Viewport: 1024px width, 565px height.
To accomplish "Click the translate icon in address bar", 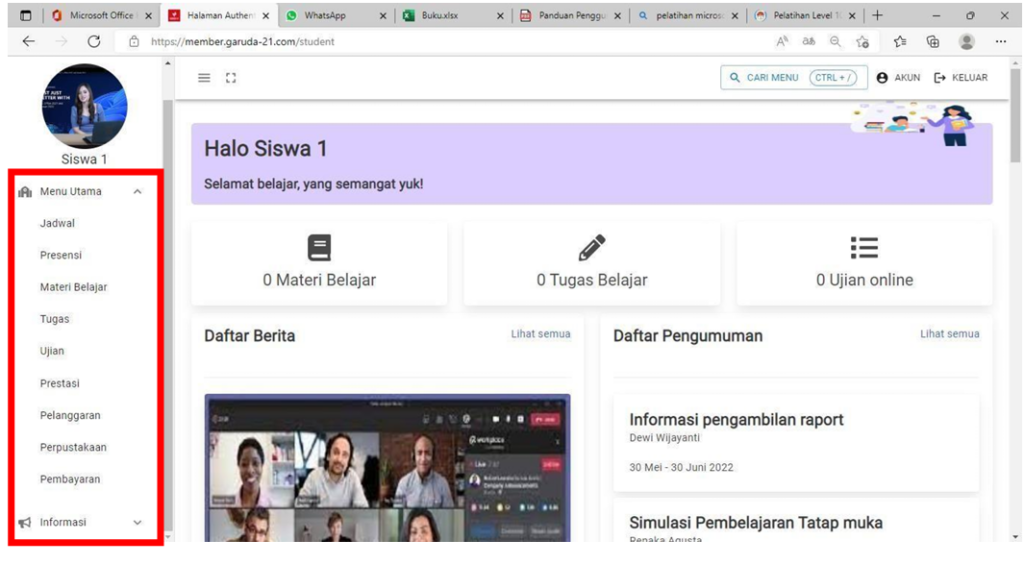I will coord(808,41).
